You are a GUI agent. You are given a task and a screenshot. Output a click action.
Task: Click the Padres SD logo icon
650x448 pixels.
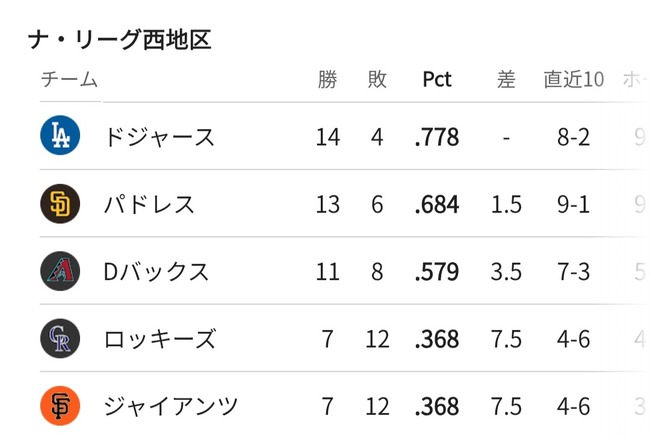click(x=60, y=204)
